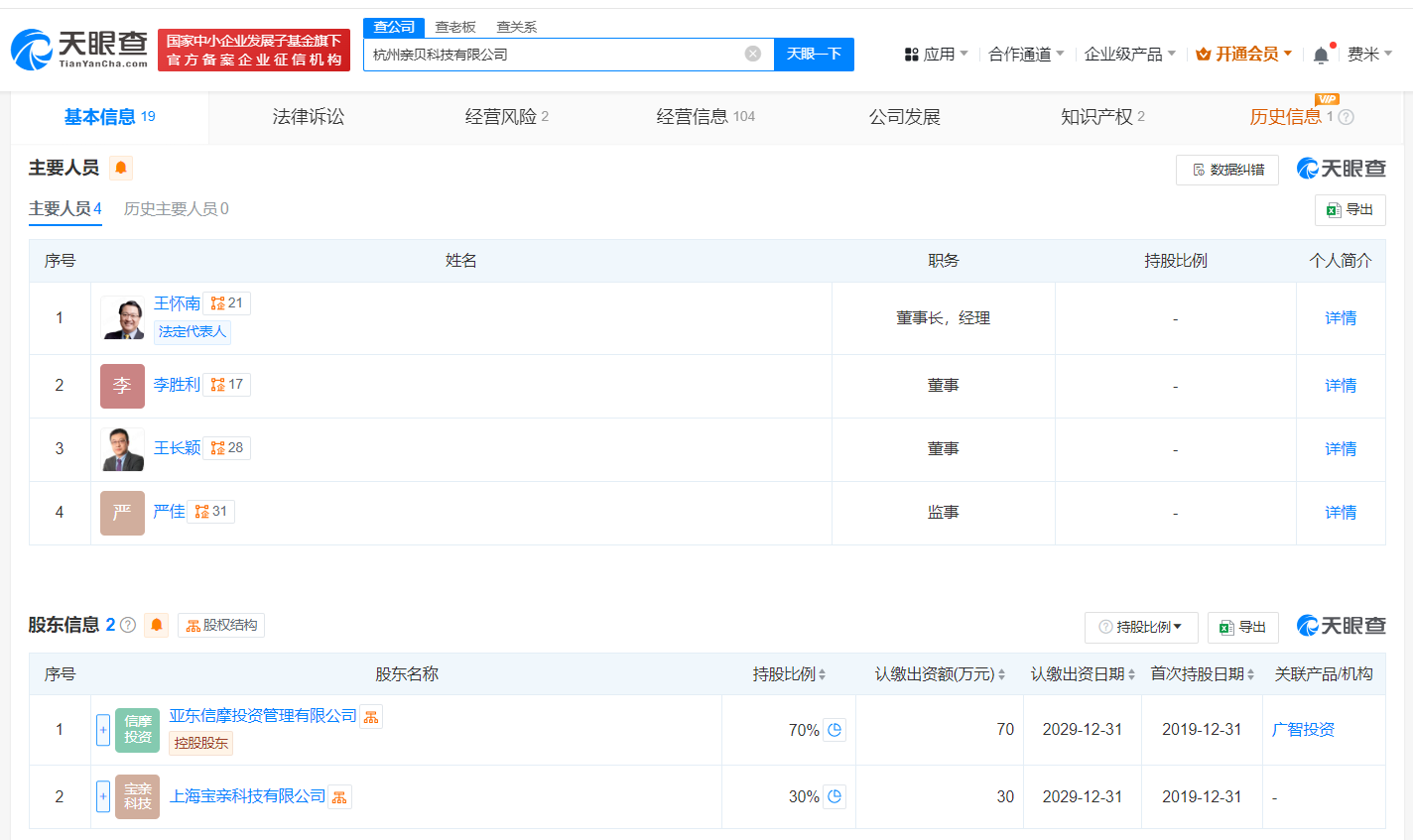Image resolution: width=1413 pixels, height=840 pixels.
Task: Select the 主要人员 4 sub-tab
Action: (x=65, y=209)
